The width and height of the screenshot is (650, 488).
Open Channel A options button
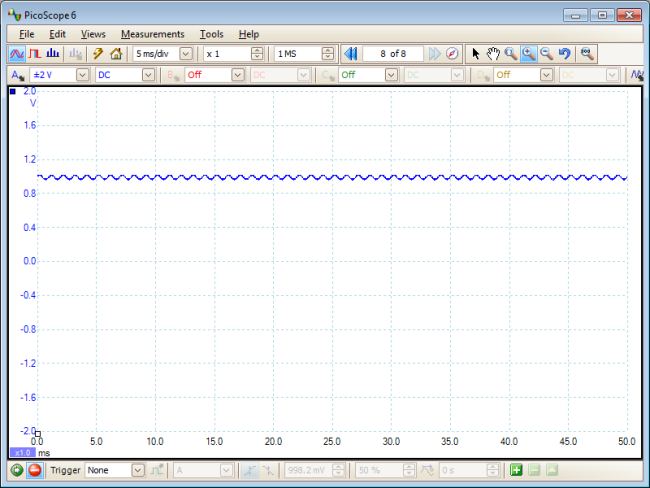[x=18, y=75]
